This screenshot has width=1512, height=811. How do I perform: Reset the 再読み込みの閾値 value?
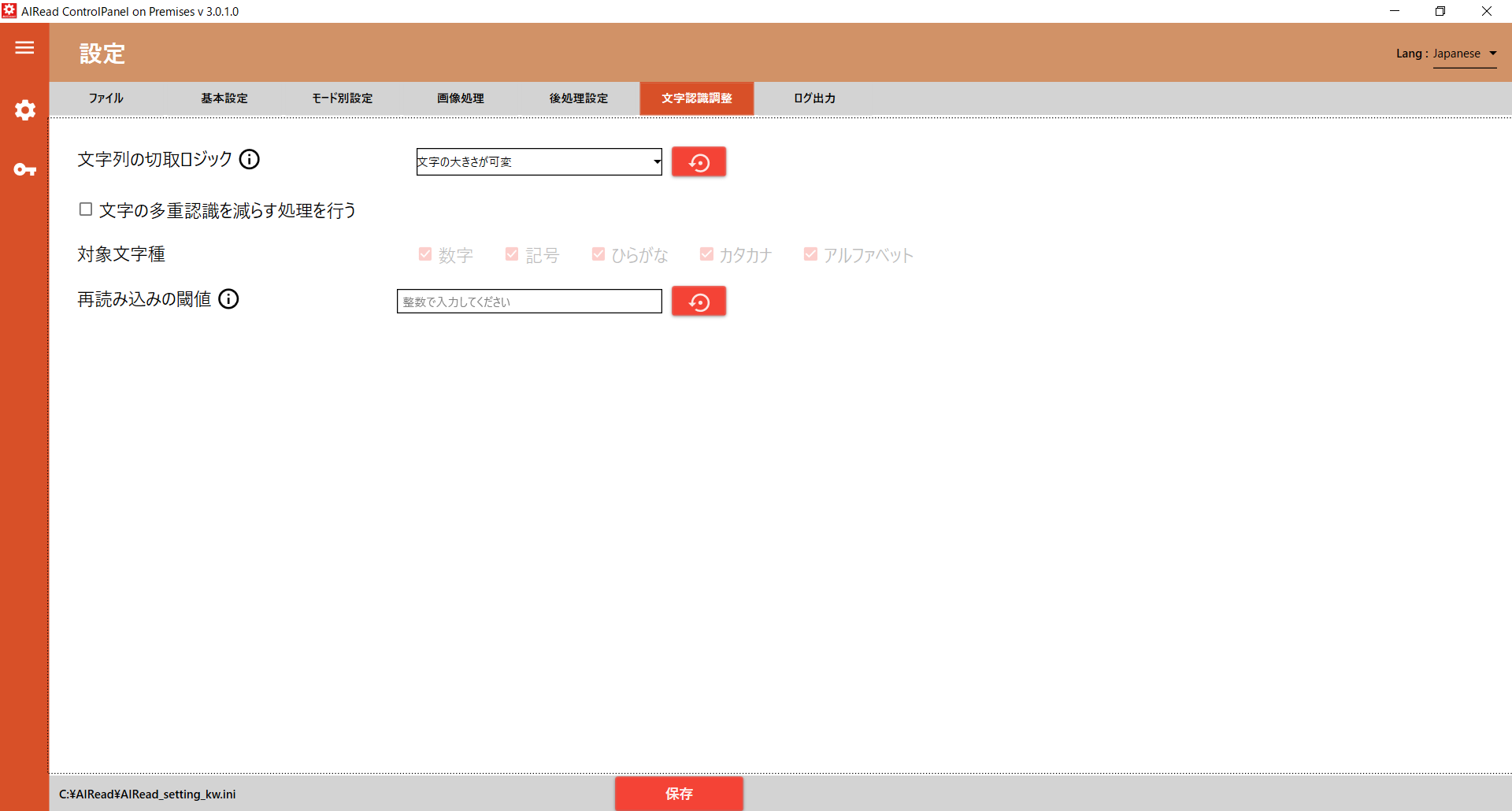coord(698,301)
